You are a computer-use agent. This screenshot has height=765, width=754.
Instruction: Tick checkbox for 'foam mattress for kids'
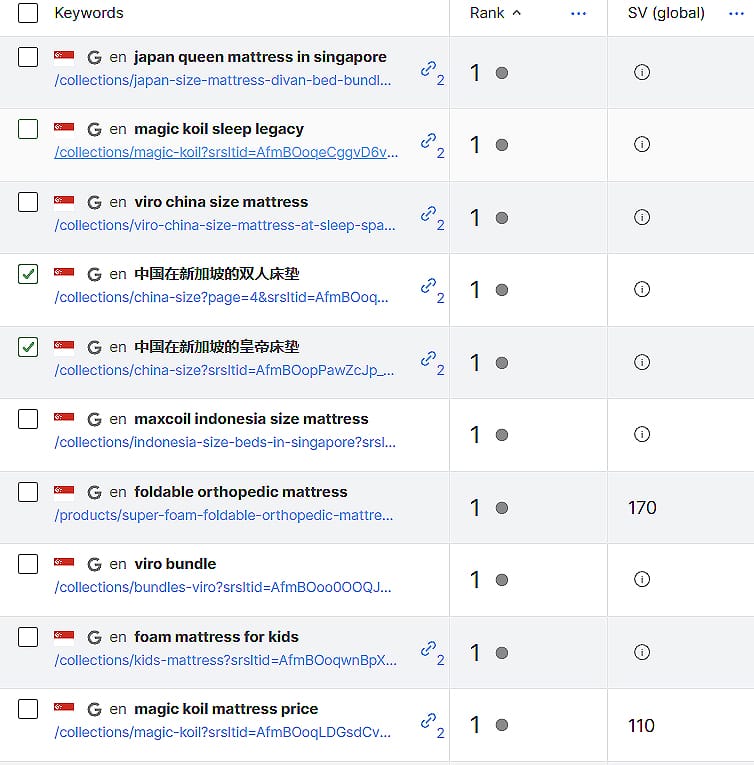tap(28, 637)
